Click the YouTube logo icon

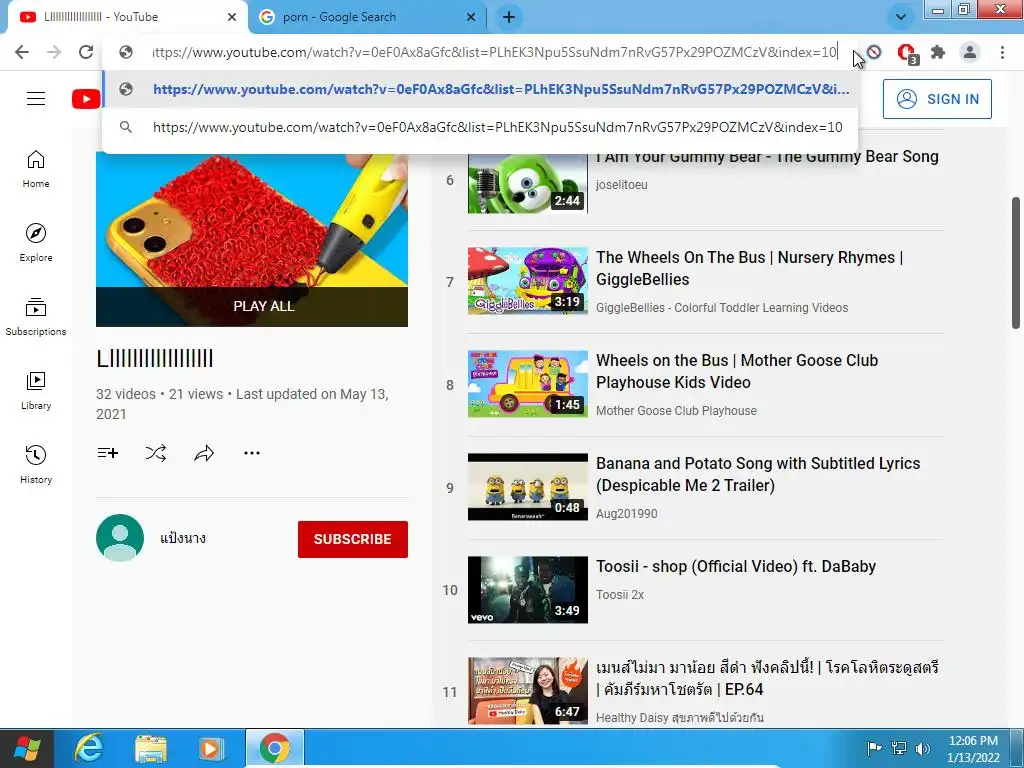[86, 99]
